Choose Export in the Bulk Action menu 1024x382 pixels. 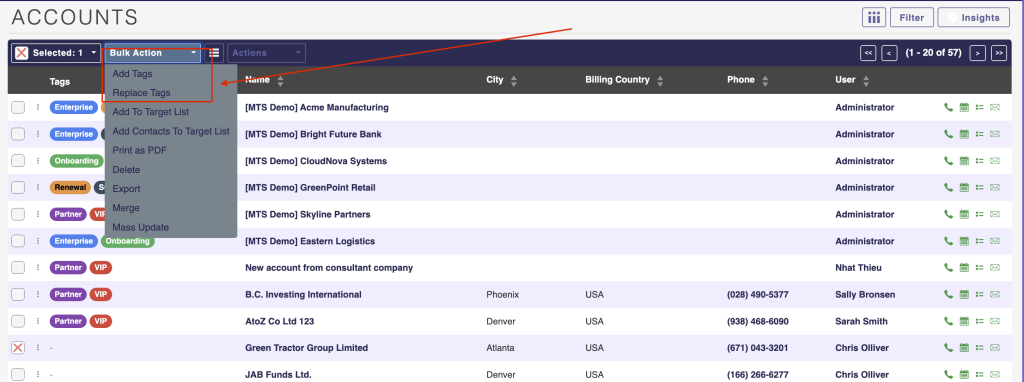tap(126, 189)
